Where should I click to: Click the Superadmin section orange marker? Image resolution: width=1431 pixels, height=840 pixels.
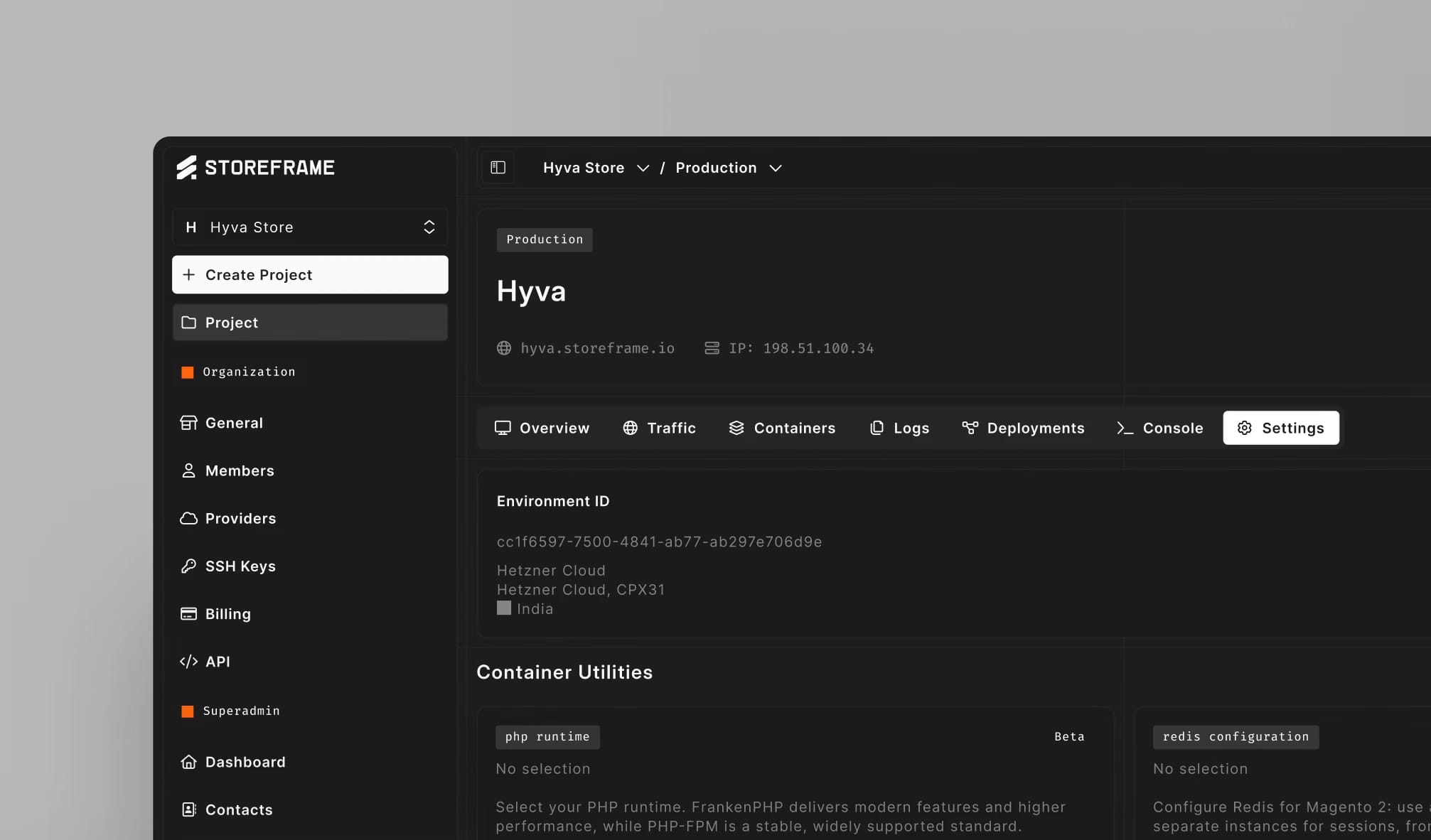pyautogui.click(x=188, y=711)
